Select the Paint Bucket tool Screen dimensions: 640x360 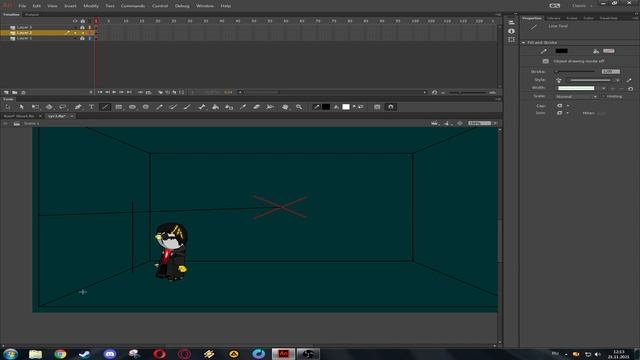(x=216, y=107)
